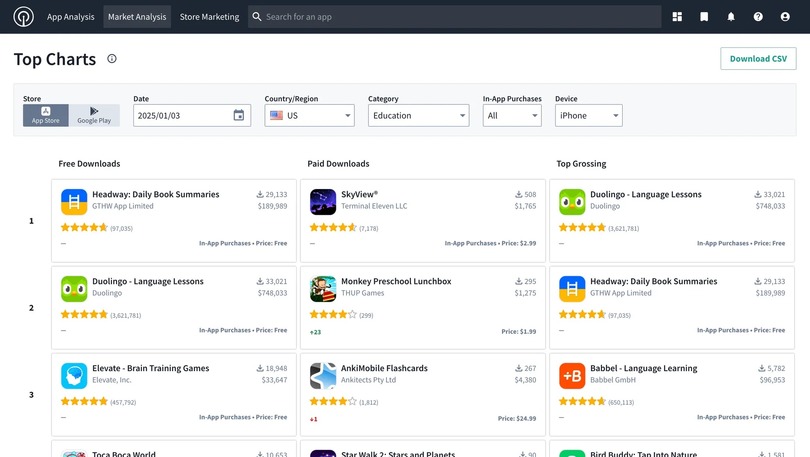Open Duolingo - Language Lessons in Top Grossing

point(646,194)
